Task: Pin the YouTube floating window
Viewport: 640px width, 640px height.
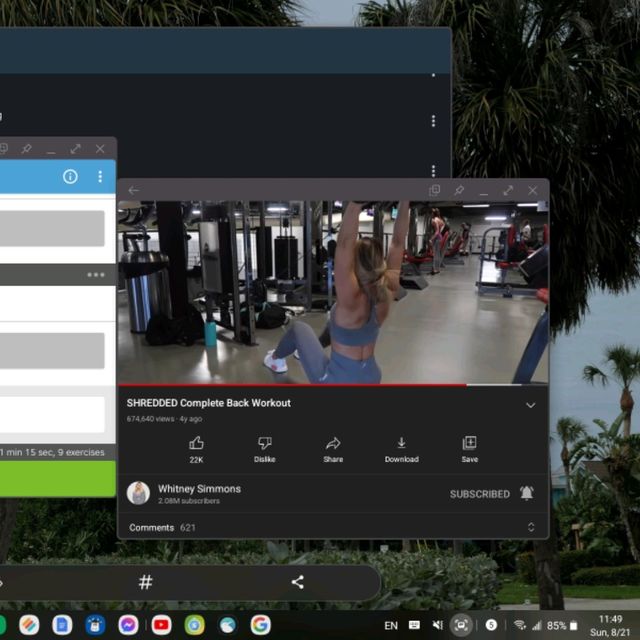Action: pyautogui.click(x=459, y=190)
